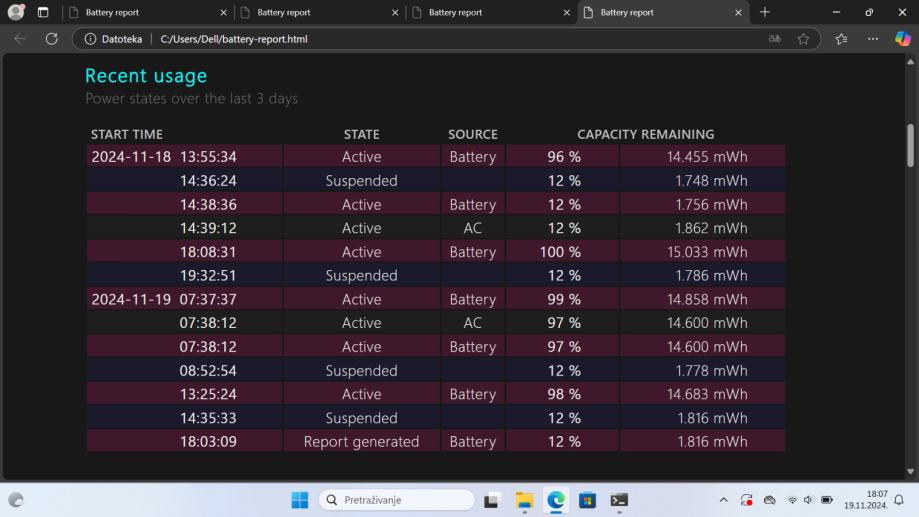Close the second Battery report tab
The image size is (919, 517).
click(x=394, y=12)
